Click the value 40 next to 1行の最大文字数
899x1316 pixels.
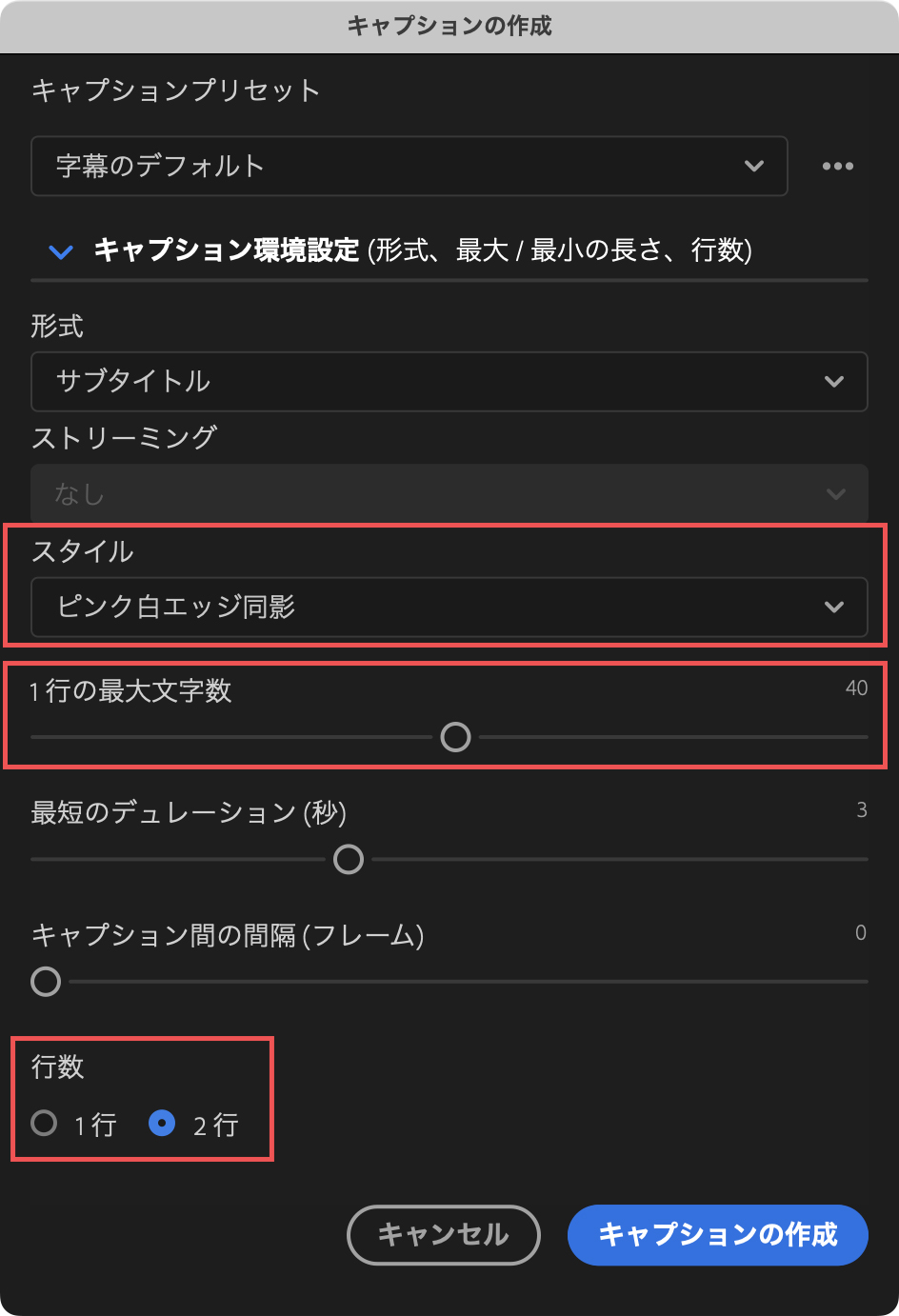(856, 688)
